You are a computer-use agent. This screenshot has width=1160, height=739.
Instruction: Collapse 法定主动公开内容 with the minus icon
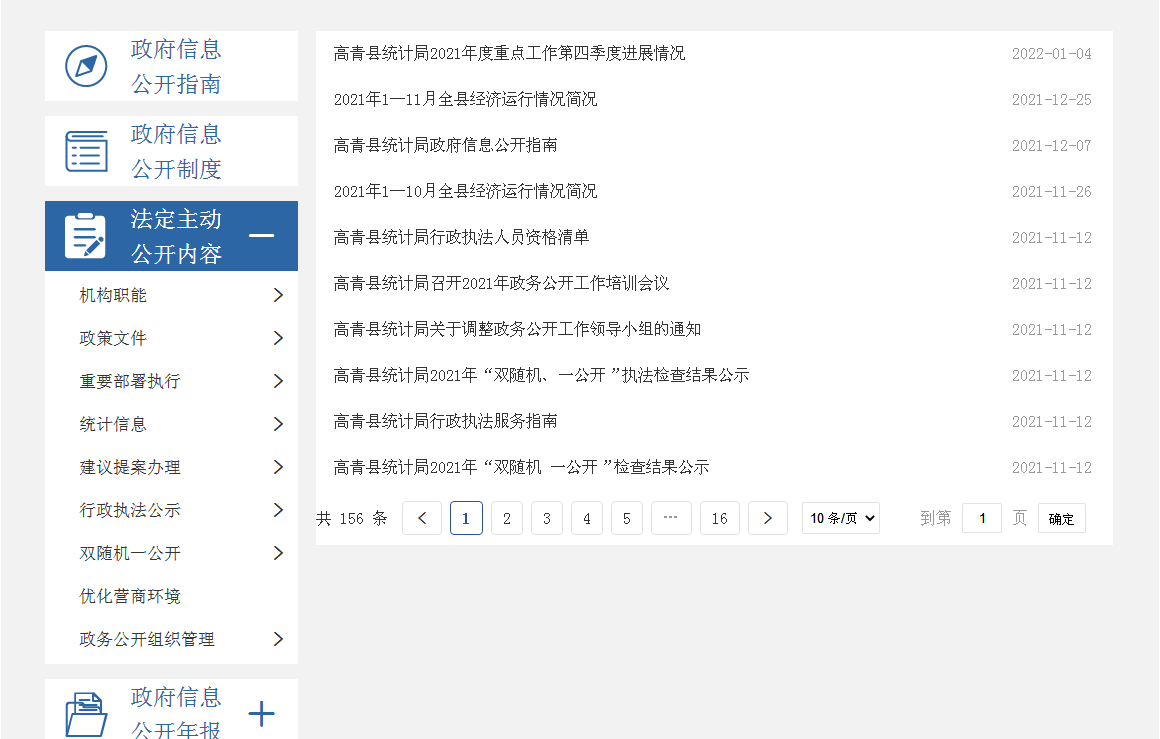coord(261,236)
